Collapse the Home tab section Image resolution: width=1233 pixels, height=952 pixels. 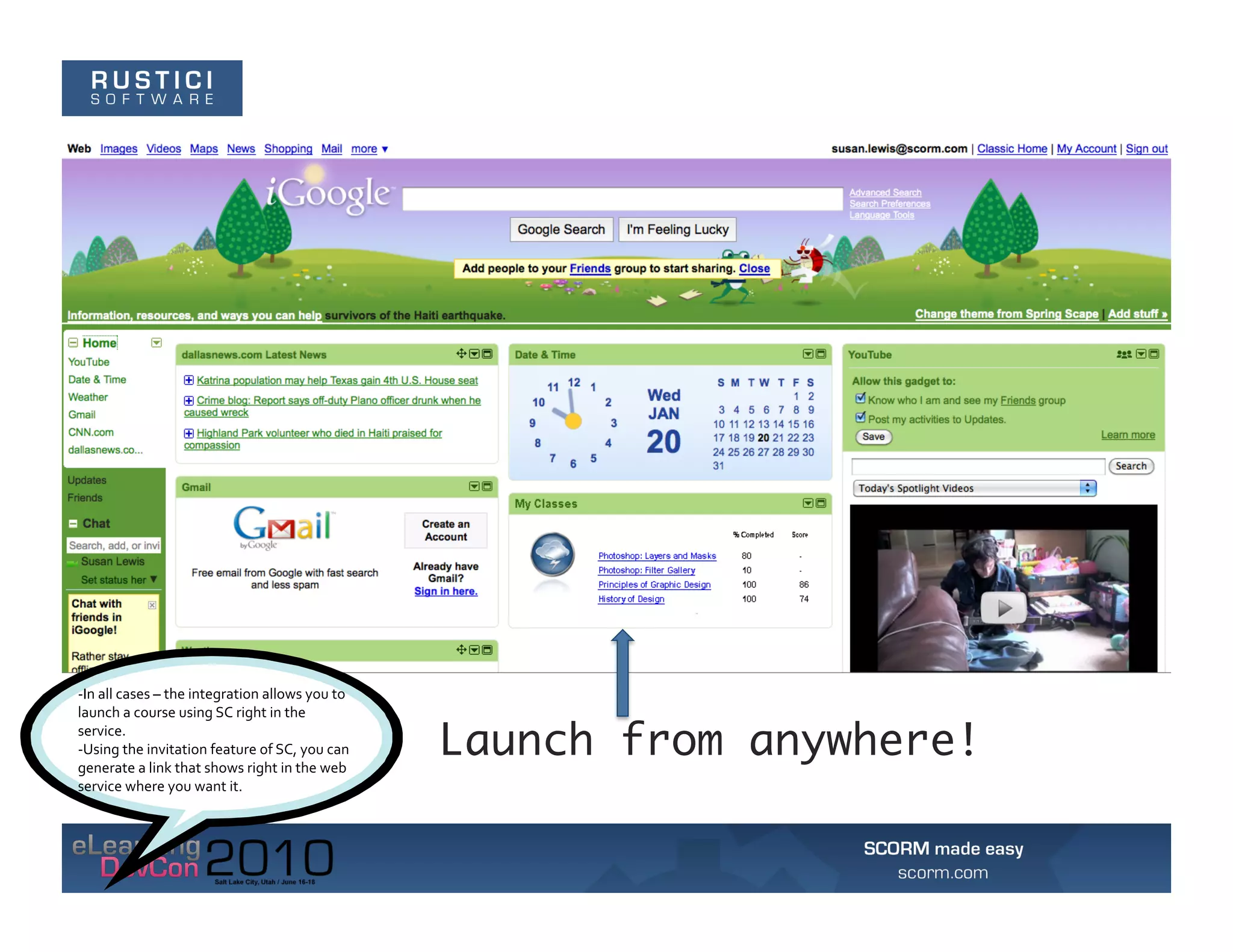tap(73, 343)
